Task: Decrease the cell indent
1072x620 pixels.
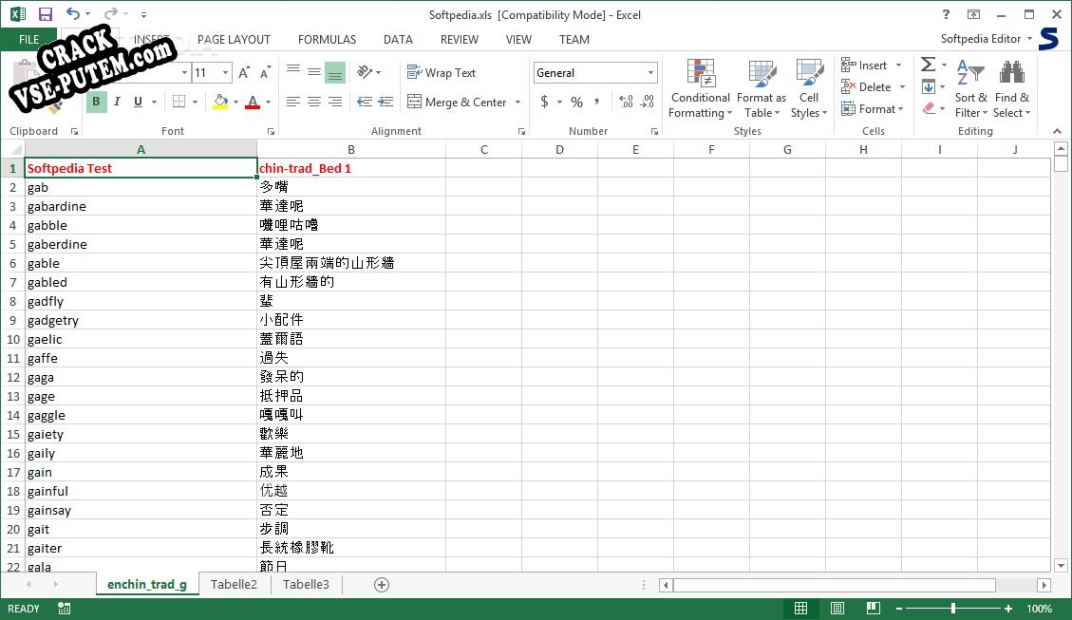Action: (364, 102)
